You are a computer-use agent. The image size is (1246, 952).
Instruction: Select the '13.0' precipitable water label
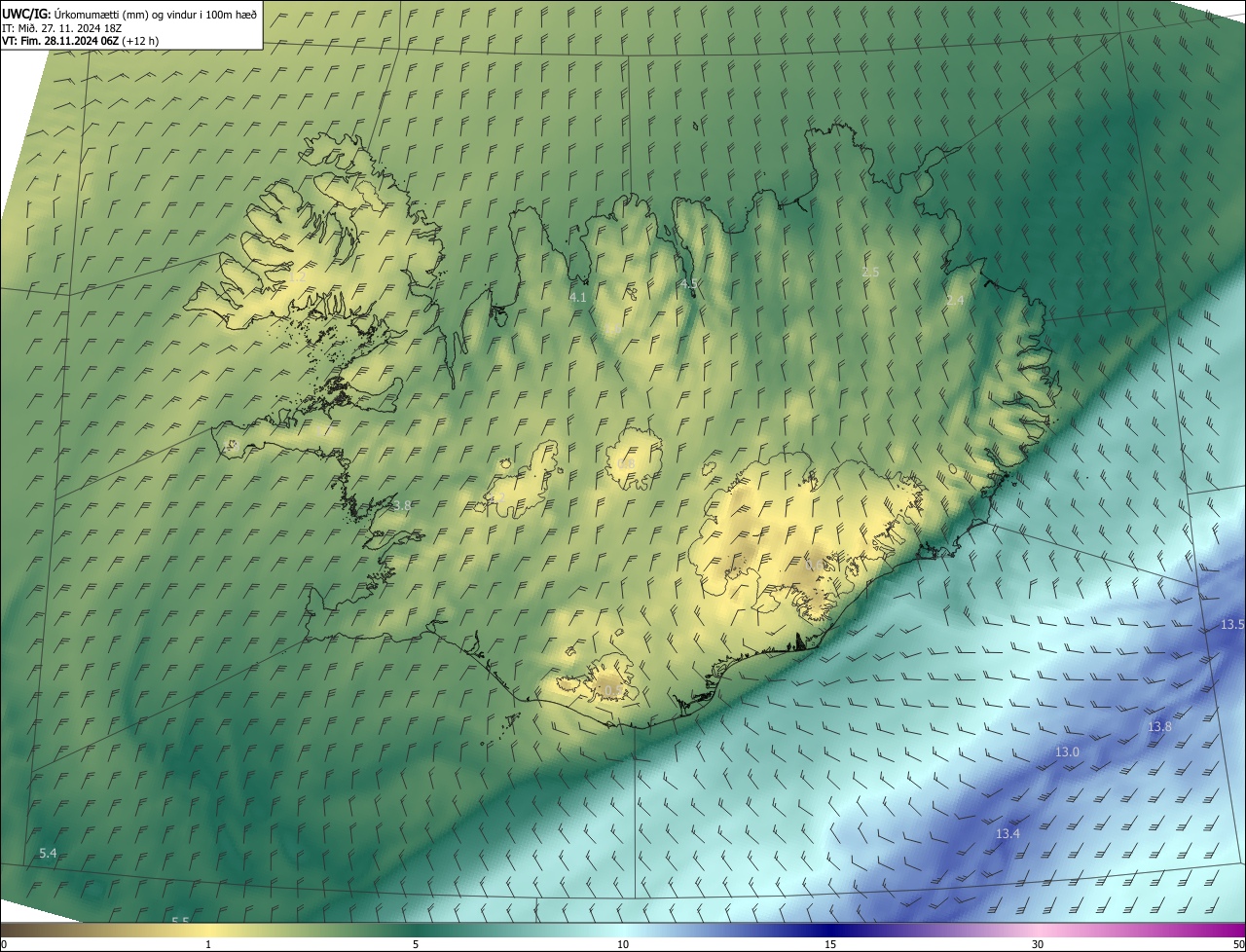(x=1068, y=752)
